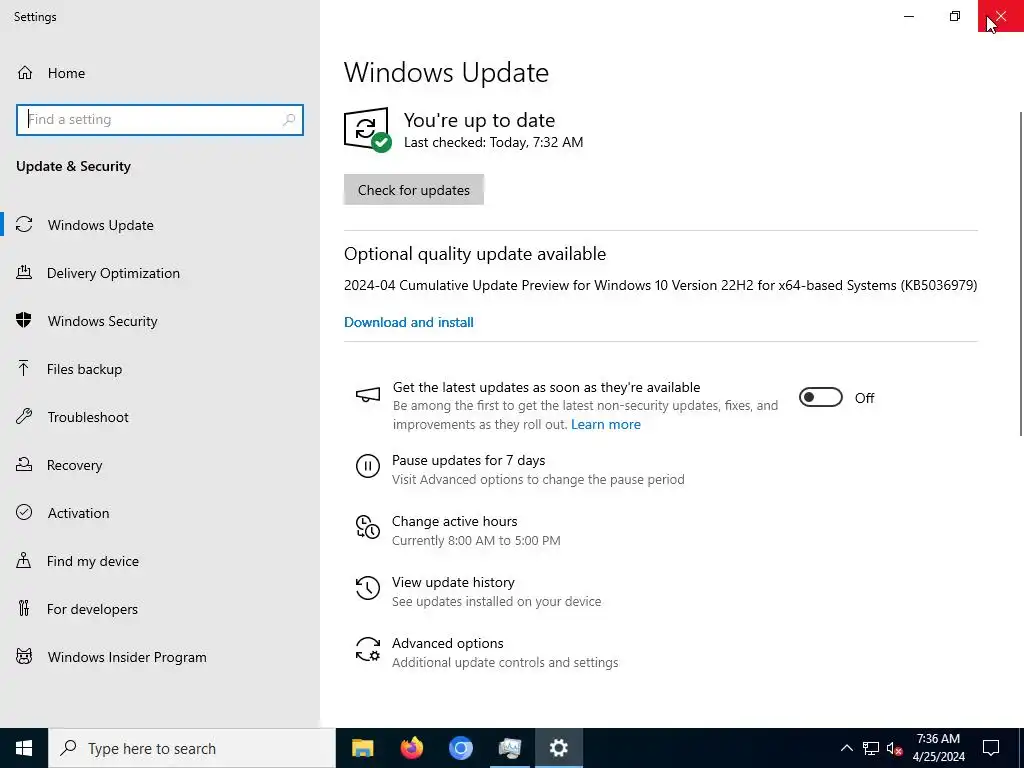The image size is (1024, 768).
Task: Click the Find a setting search box
Action: click(x=159, y=120)
